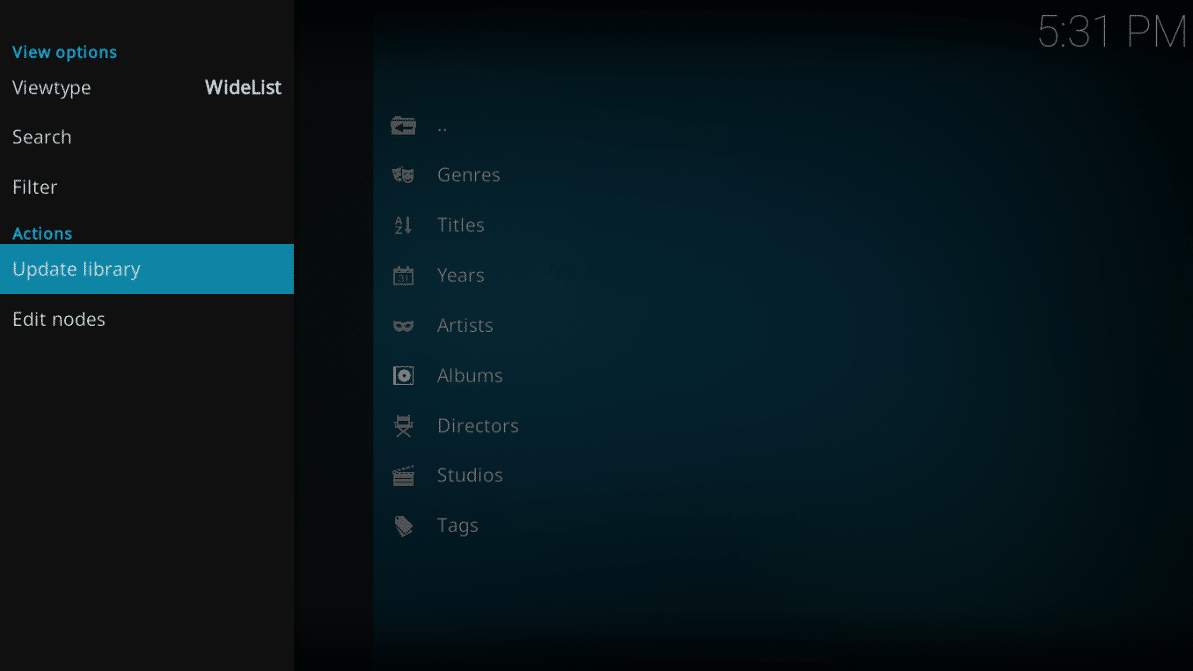Viewport: 1193px width, 671px height.
Task: Click the Years calendar icon
Action: click(x=403, y=275)
